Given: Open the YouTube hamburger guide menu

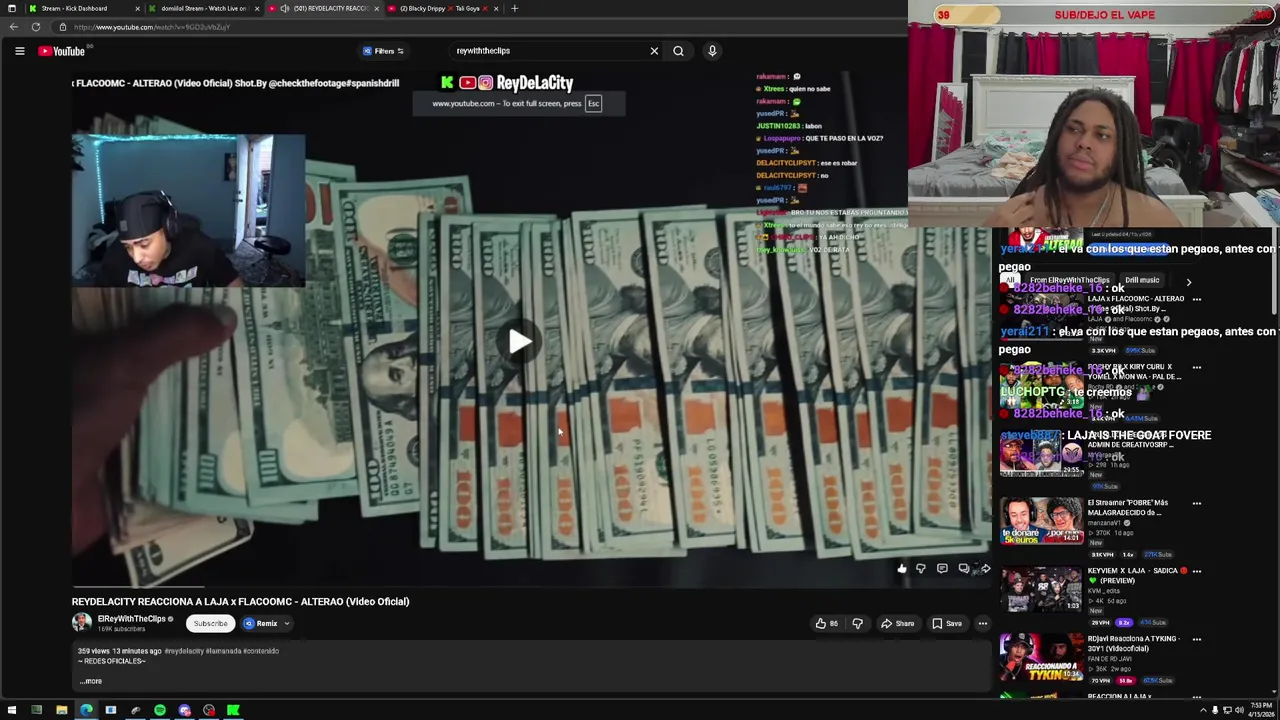Looking at the screenshot, I should pyautogui.click(x=19, y=51).
